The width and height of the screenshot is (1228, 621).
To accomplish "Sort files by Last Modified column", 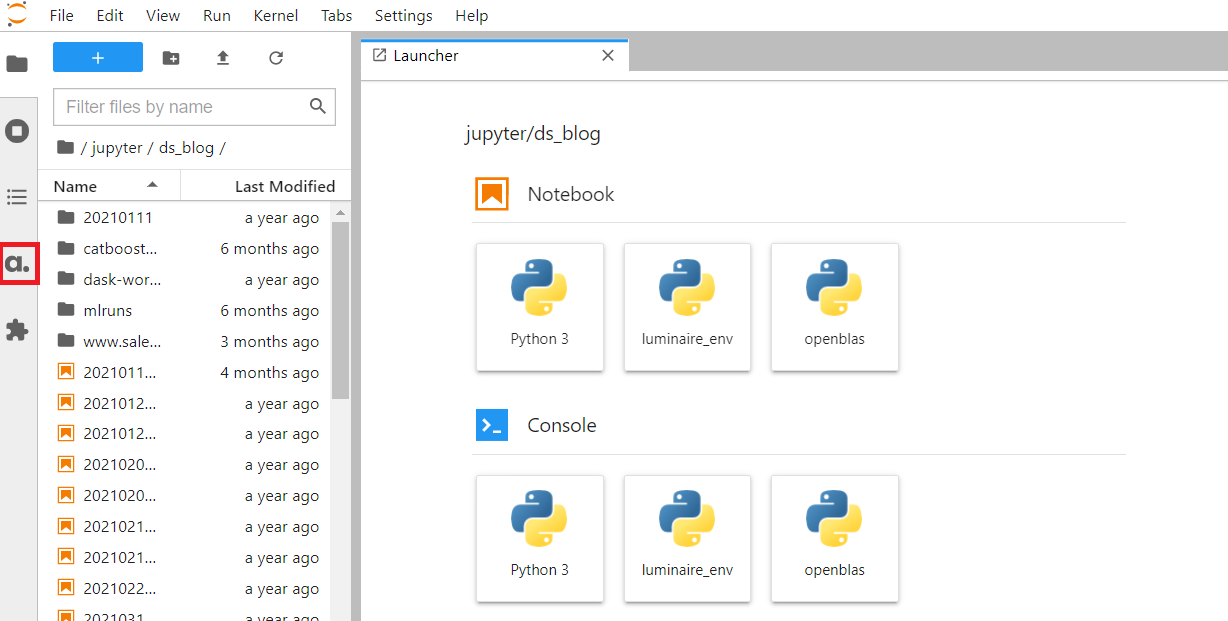I will (284, 186).
